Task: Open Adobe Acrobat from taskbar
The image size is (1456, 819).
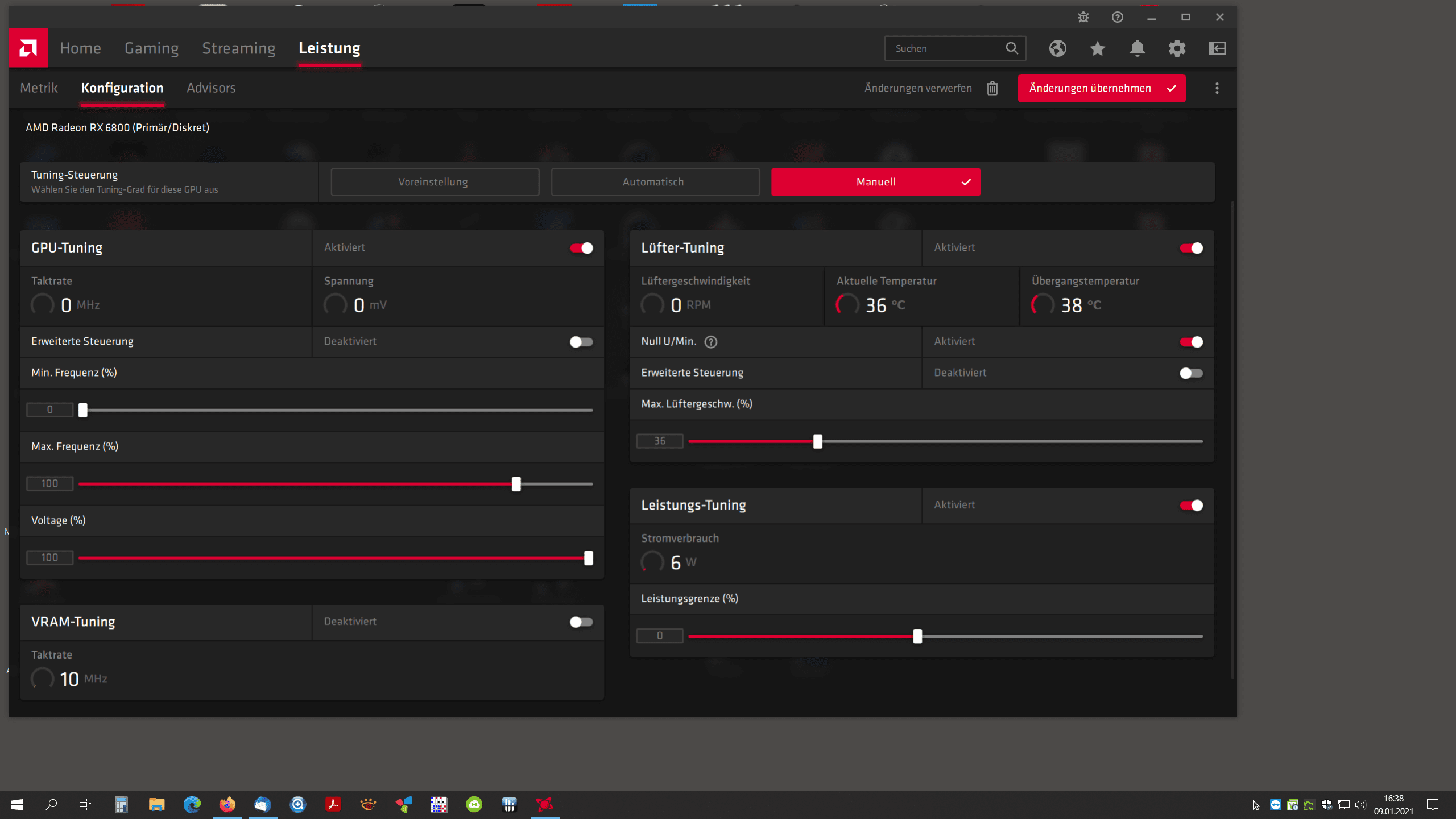Action: [x=333, y=805]
